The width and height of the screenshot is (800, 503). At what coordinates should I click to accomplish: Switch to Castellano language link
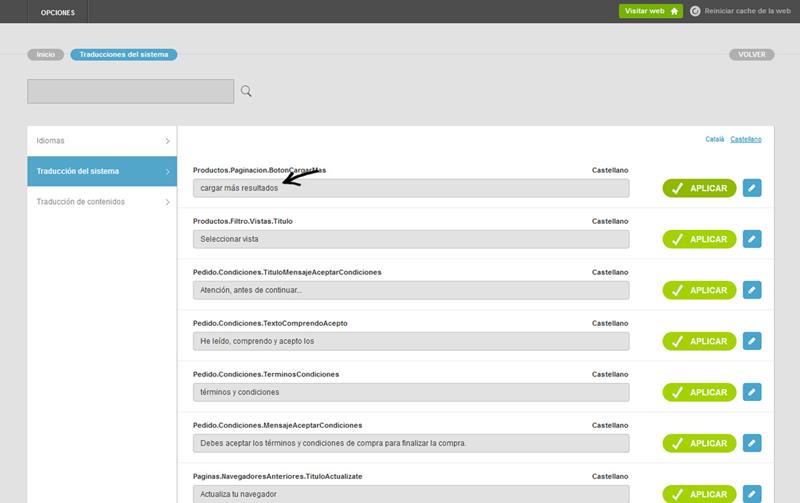(x=746, y=139)
